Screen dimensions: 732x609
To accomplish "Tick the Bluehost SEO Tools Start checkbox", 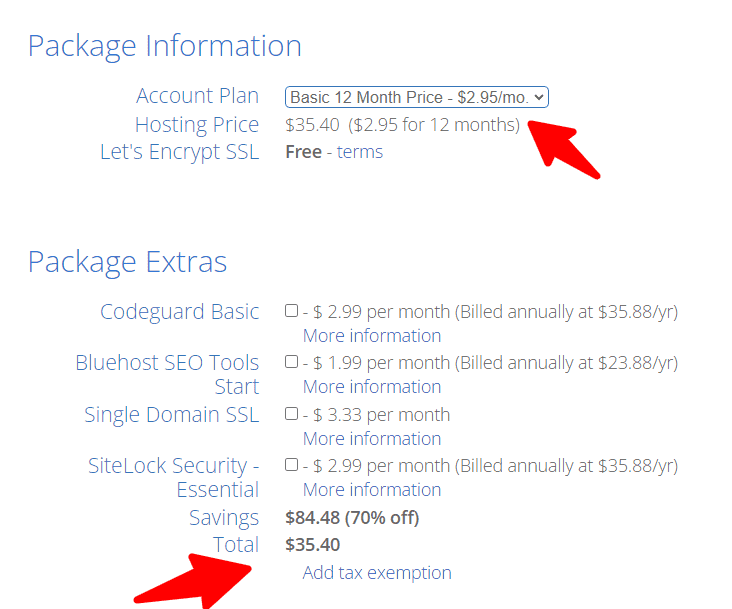I will click(291, 362).
